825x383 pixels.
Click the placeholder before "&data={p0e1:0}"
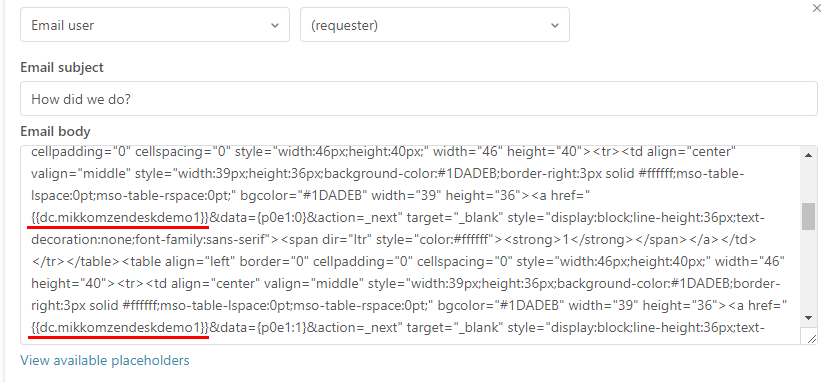tap(120, 217)
